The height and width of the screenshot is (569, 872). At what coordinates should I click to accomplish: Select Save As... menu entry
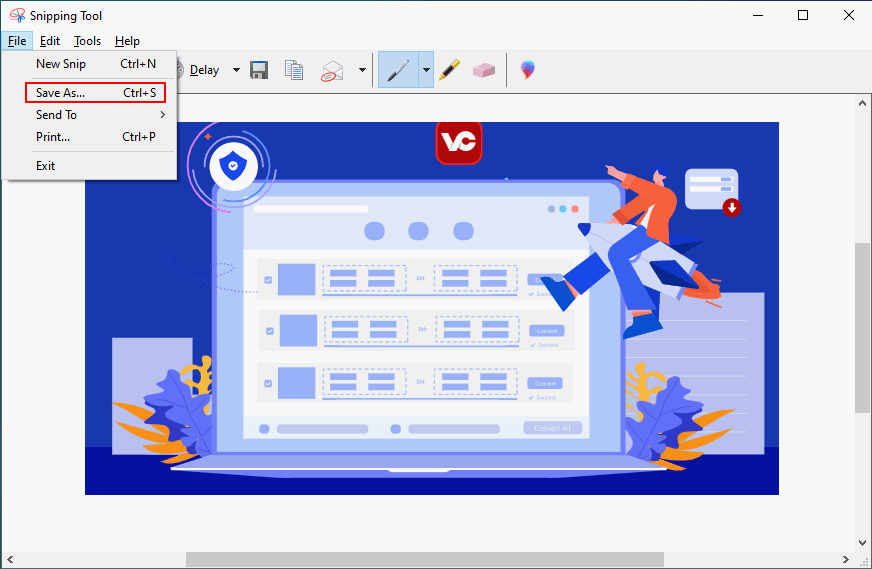tap(96, 93)
